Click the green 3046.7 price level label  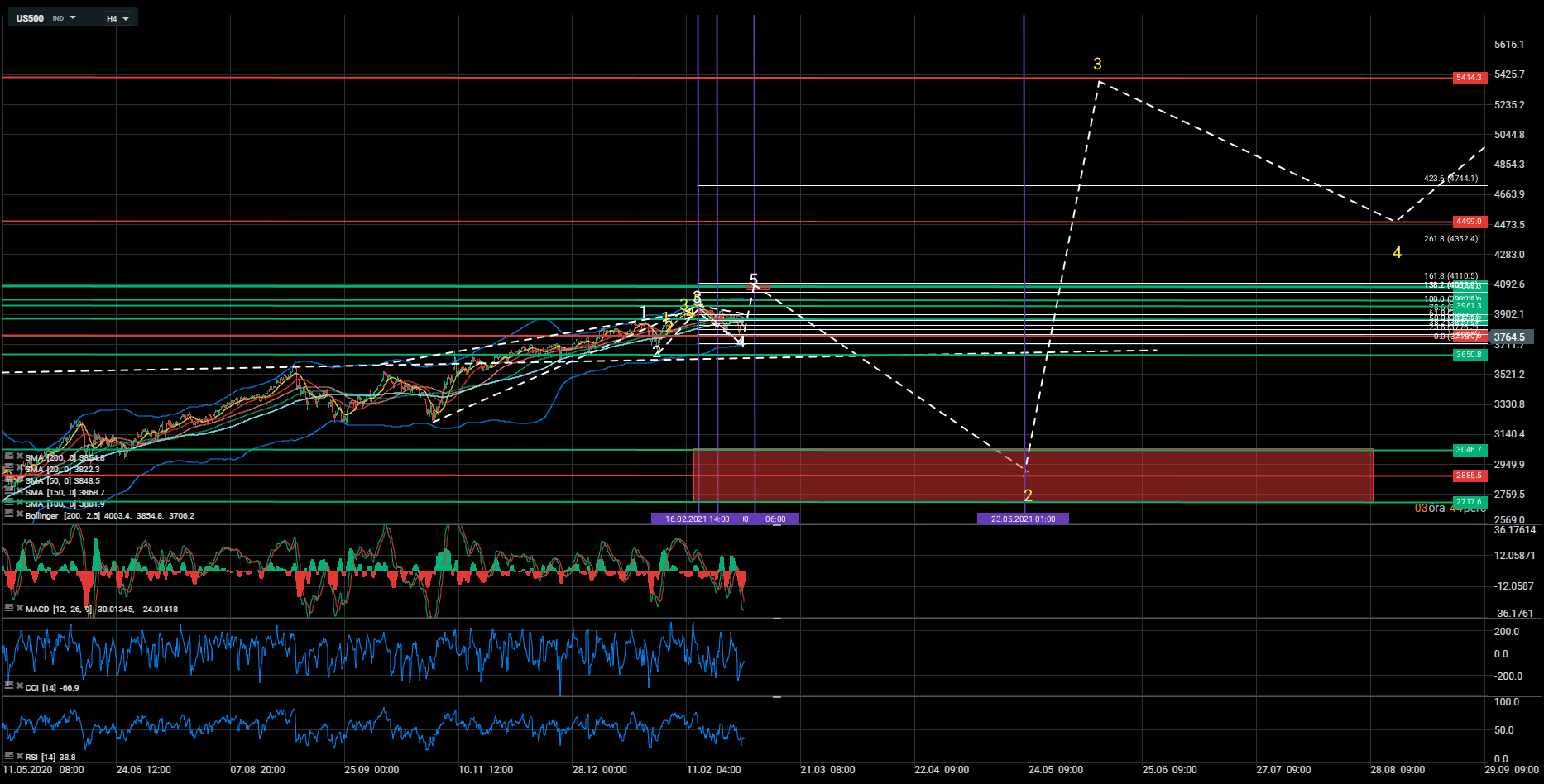point(1469,450)
